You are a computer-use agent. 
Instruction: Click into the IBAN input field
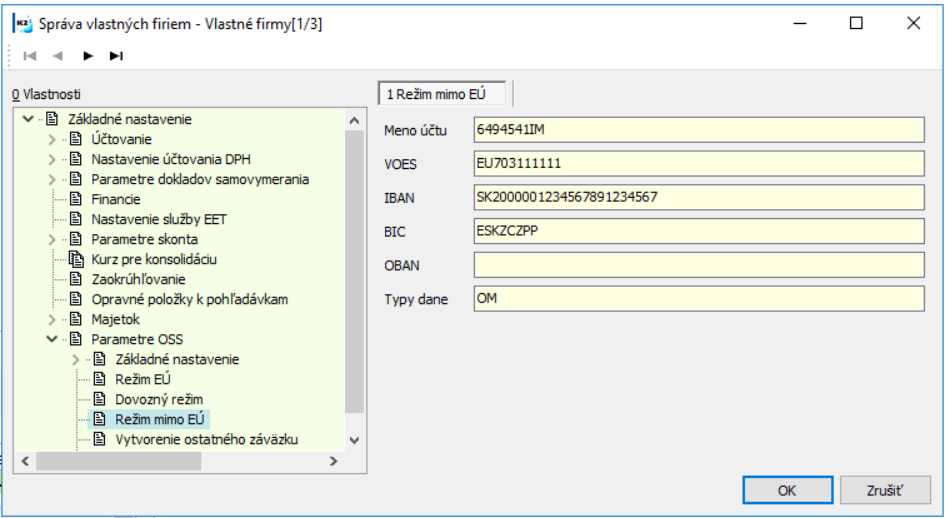pos(699,197)
